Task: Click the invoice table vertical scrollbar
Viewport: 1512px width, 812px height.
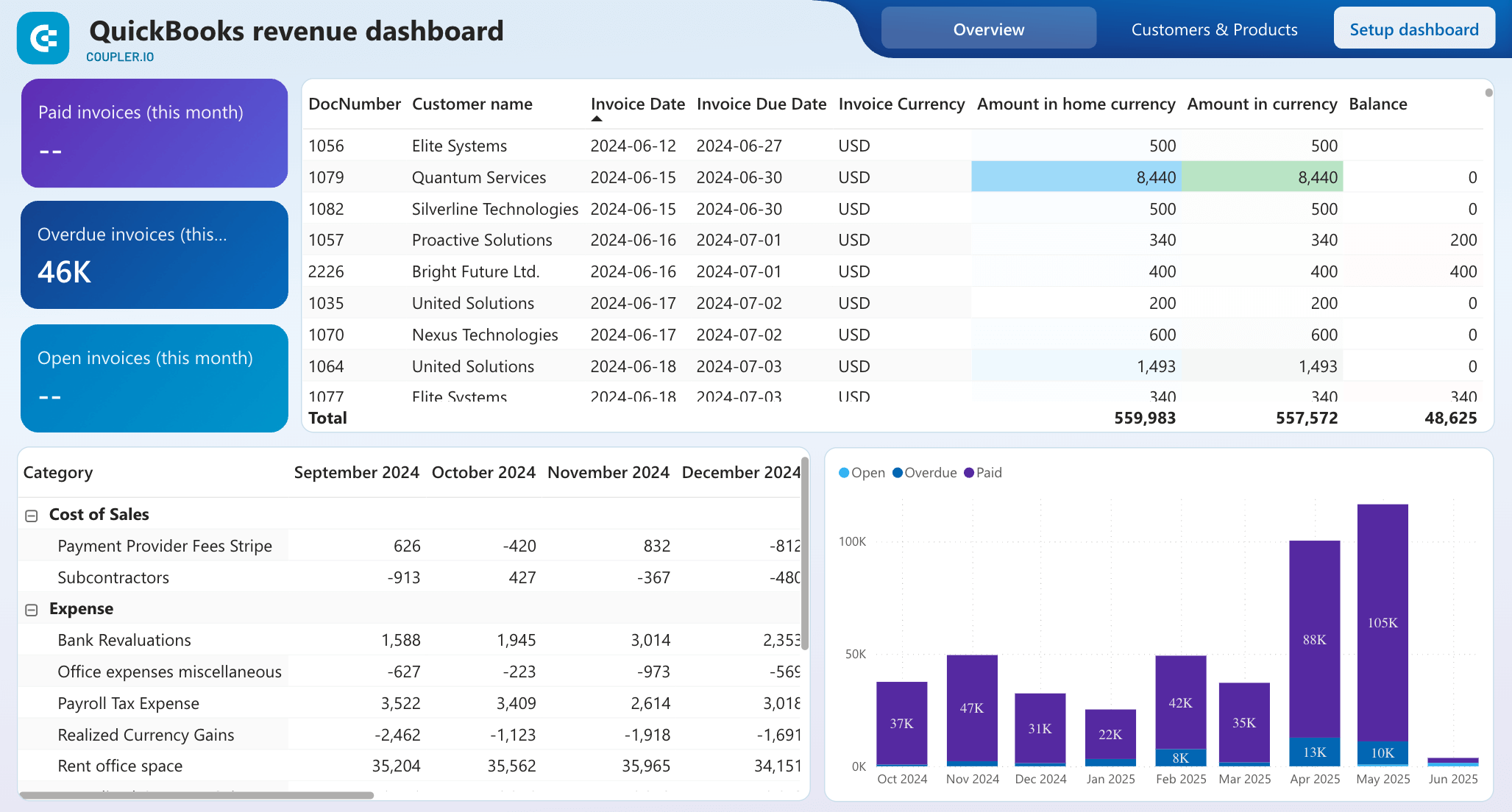Action: [1488, 93]
